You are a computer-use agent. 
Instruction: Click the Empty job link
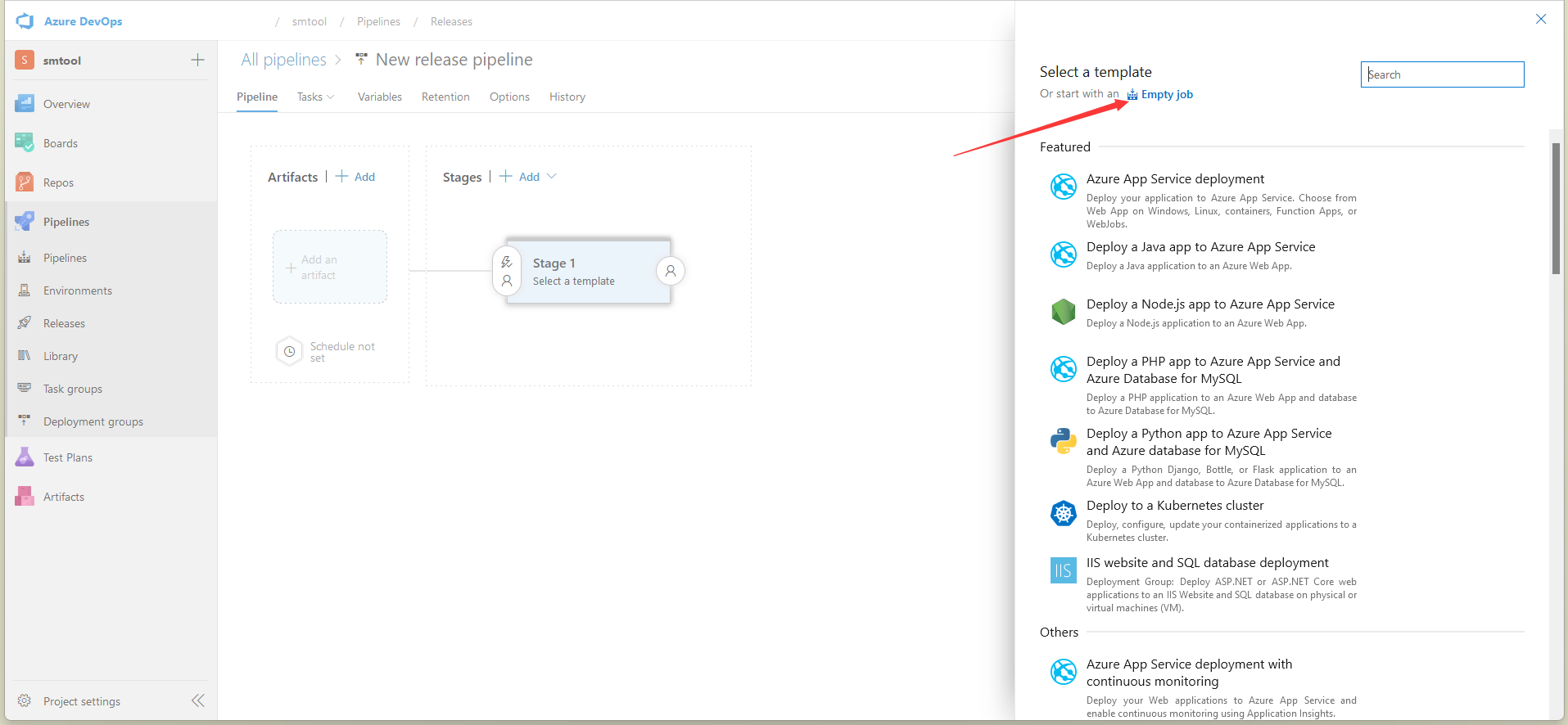[1166, 94]
